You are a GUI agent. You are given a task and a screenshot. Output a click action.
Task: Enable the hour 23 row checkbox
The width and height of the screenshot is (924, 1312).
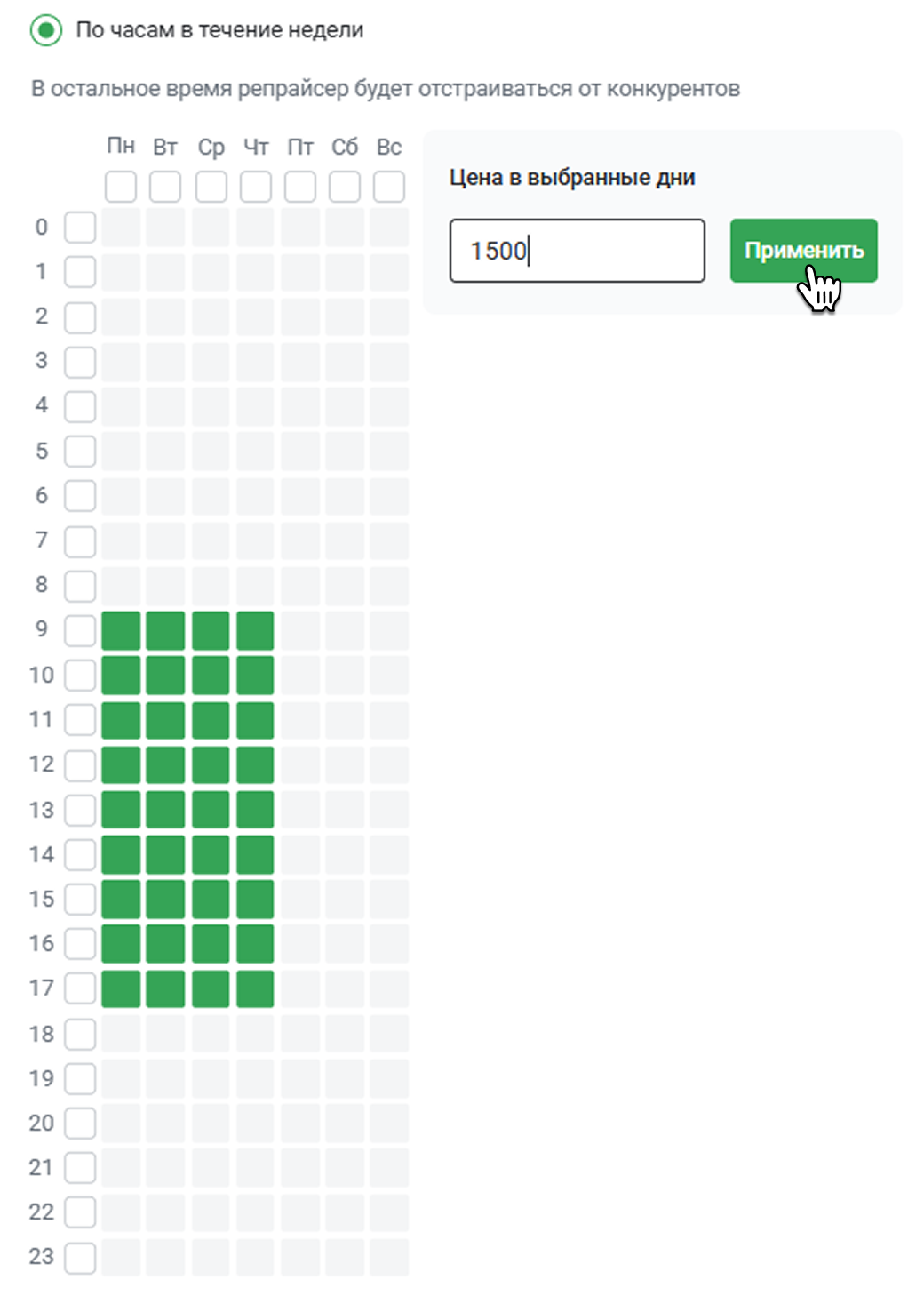[x=80, y=1258]
